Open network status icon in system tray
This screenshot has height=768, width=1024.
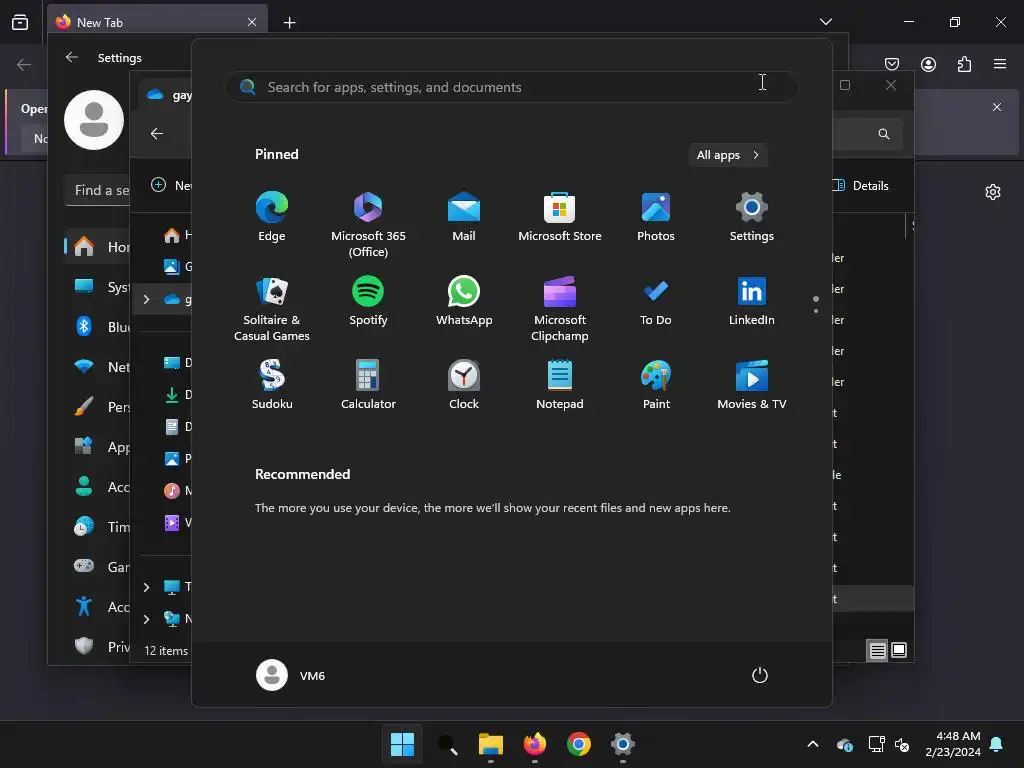pyautogui.click(x=876, y=744)
